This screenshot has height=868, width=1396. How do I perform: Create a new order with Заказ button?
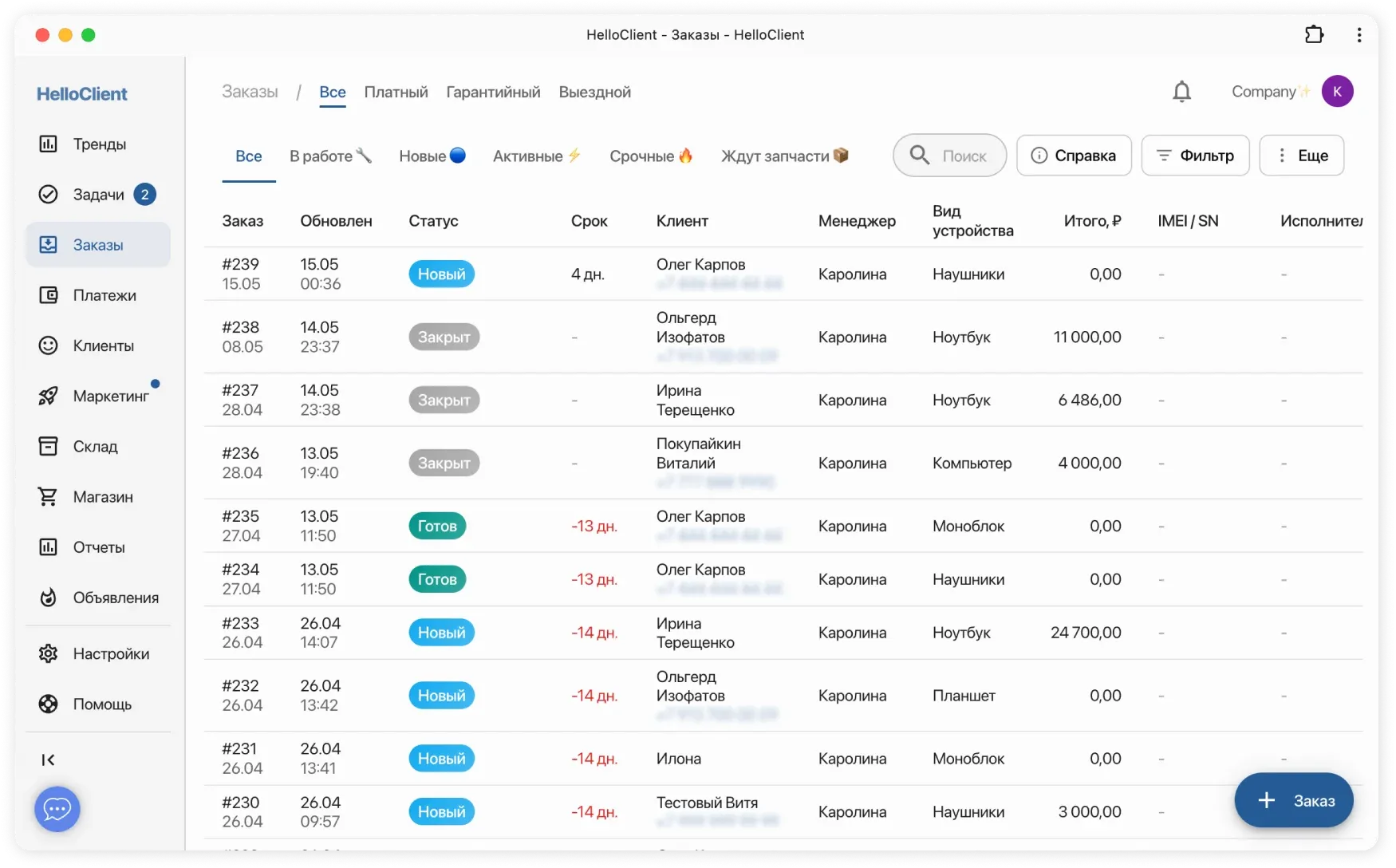pos(1293,801)
